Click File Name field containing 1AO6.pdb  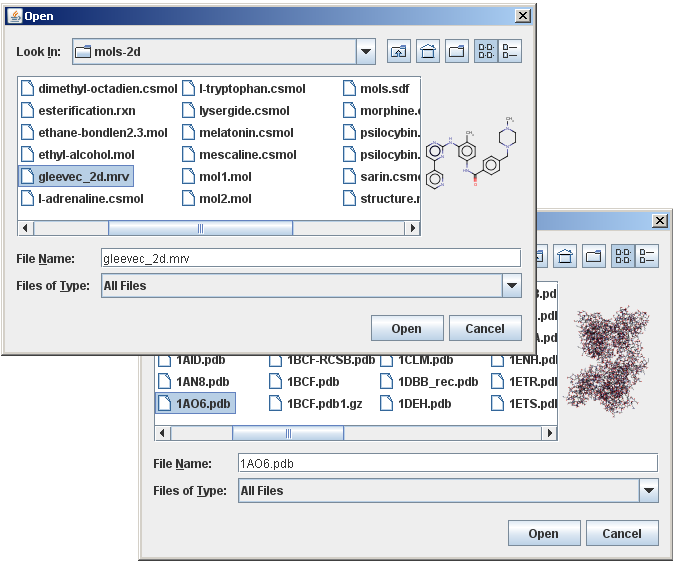click(x=447, y=463)
